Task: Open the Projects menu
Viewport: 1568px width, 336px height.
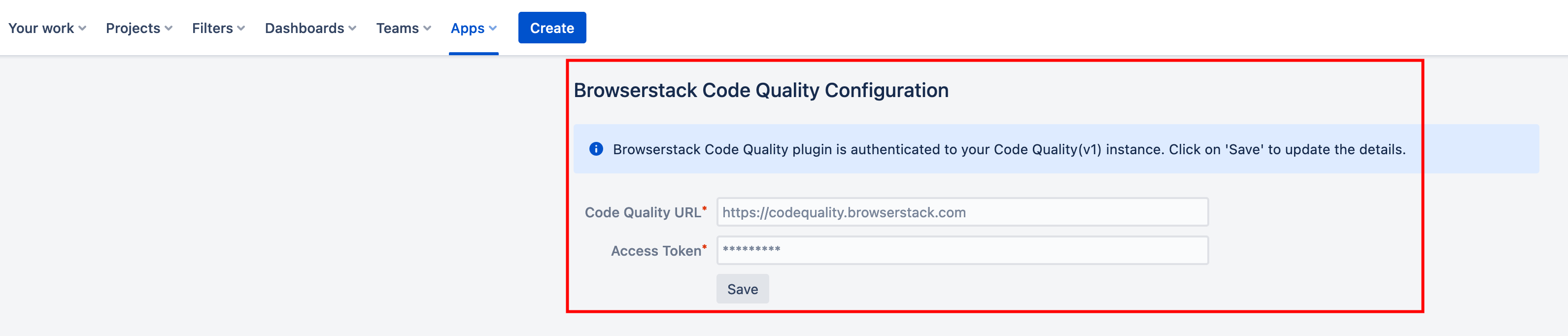Action: [133, 28]
